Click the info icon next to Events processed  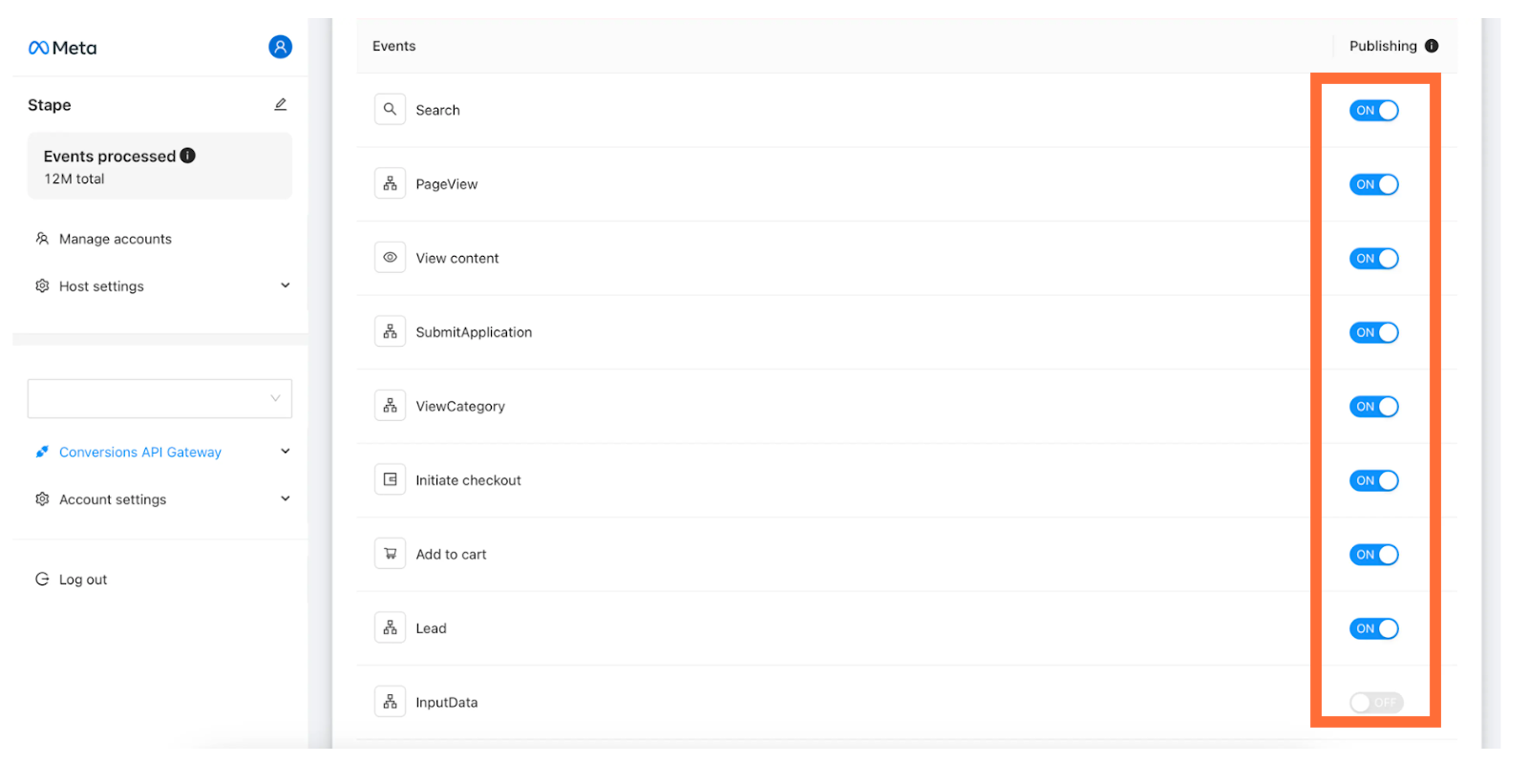coord(188,156)
